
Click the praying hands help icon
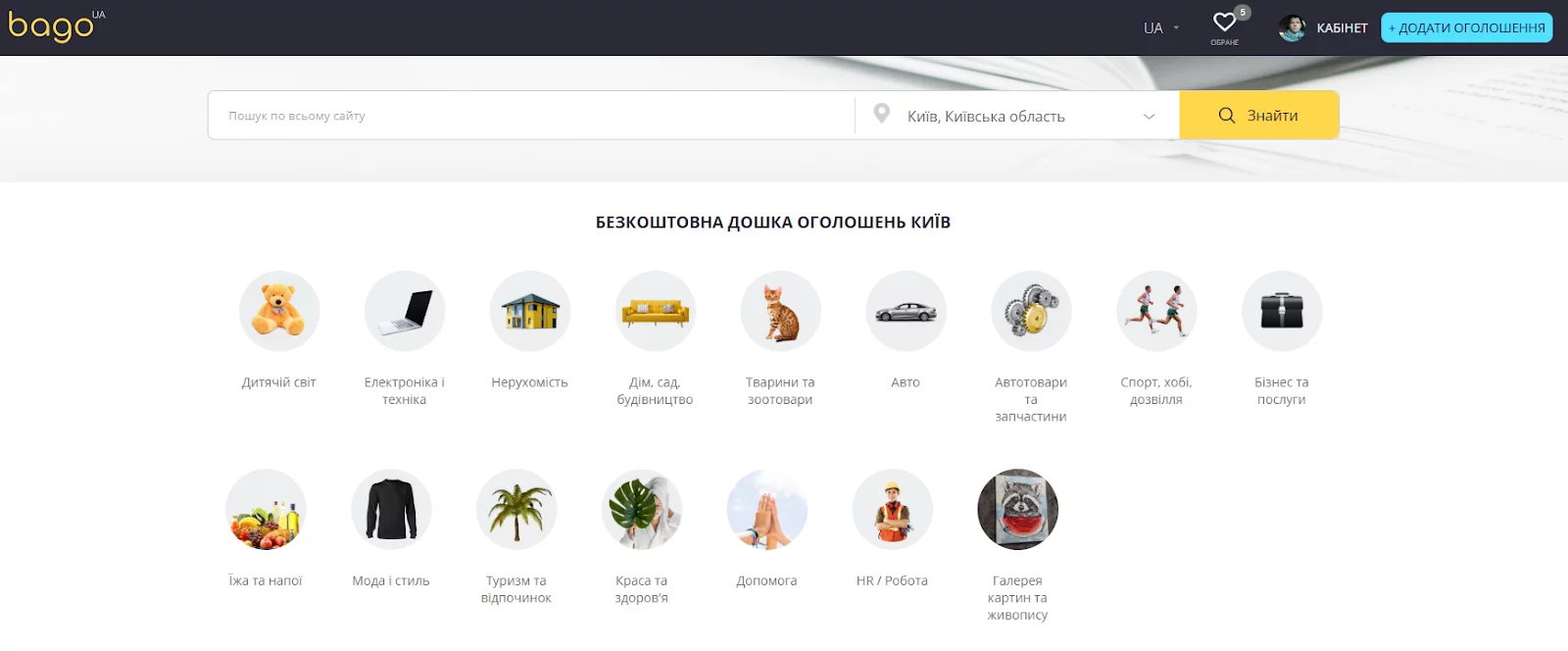(767, 509)
